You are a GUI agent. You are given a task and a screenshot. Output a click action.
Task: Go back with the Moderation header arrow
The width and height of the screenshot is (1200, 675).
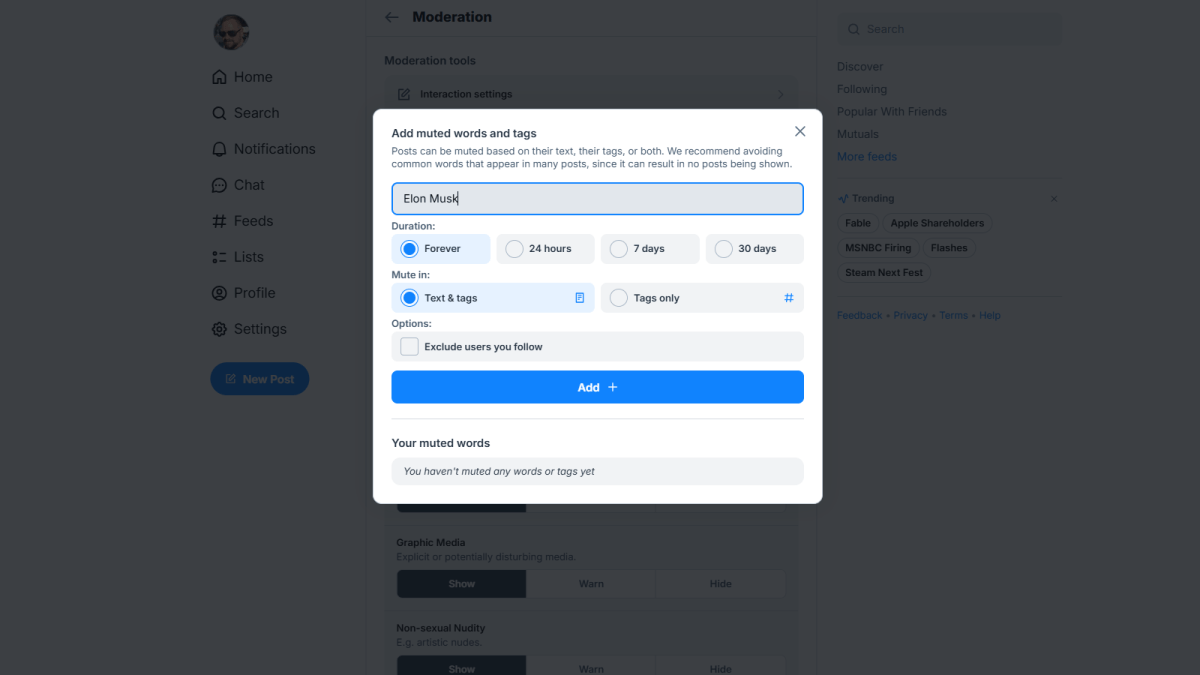(391, 17)
